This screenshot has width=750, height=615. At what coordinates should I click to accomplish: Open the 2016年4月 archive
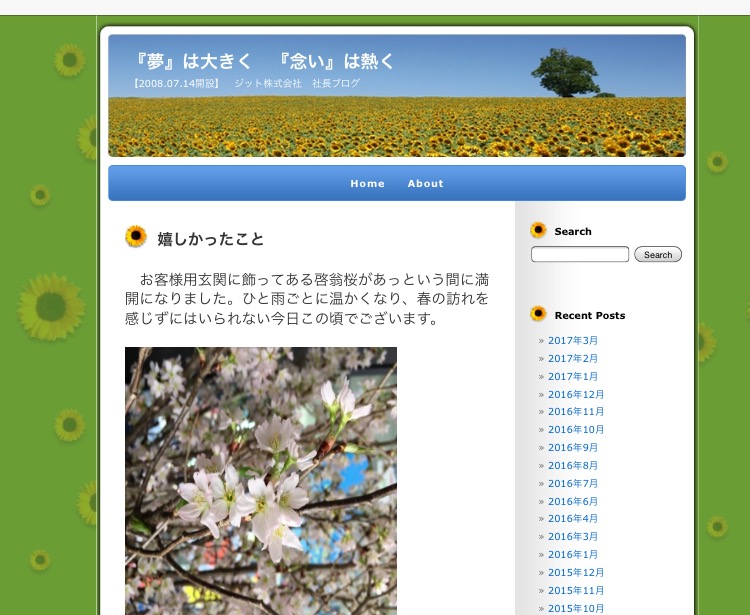pyautogui.click(x=573, y=518)
